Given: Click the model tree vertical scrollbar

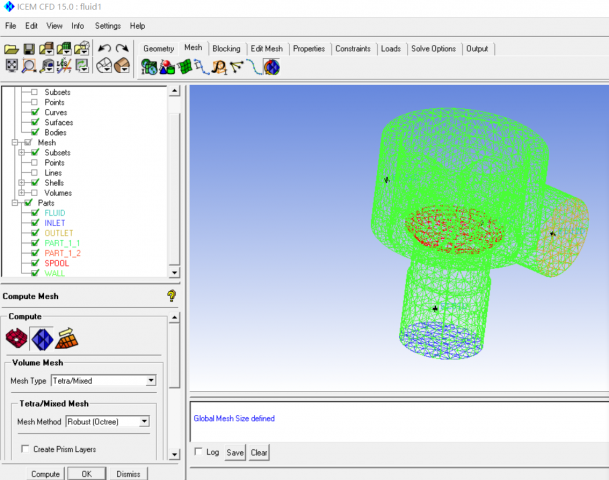Looking at the screenshot, I should pyautogui.click(x=175, y=180).
